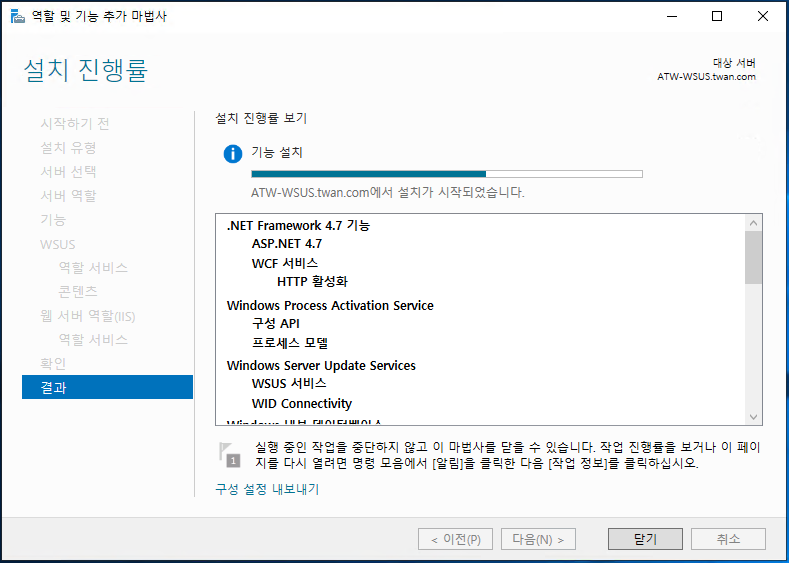The width and height of the screenshot is (789, 563).
Task: Click the scroll down arrow in feature list
Action: (x=753, y=417)
